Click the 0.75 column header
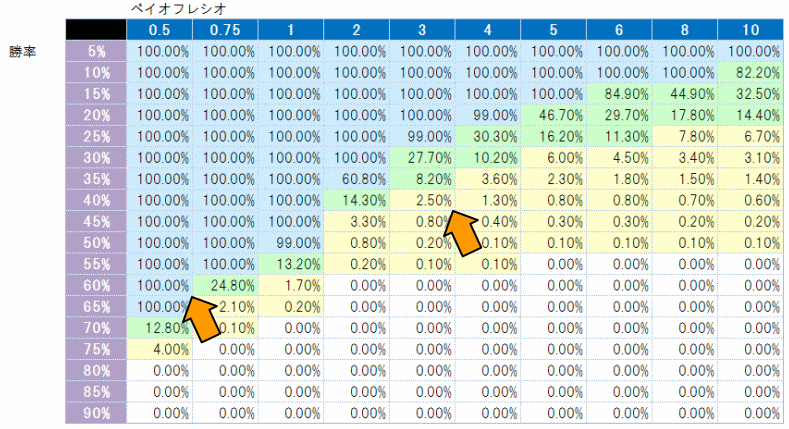 225,28
